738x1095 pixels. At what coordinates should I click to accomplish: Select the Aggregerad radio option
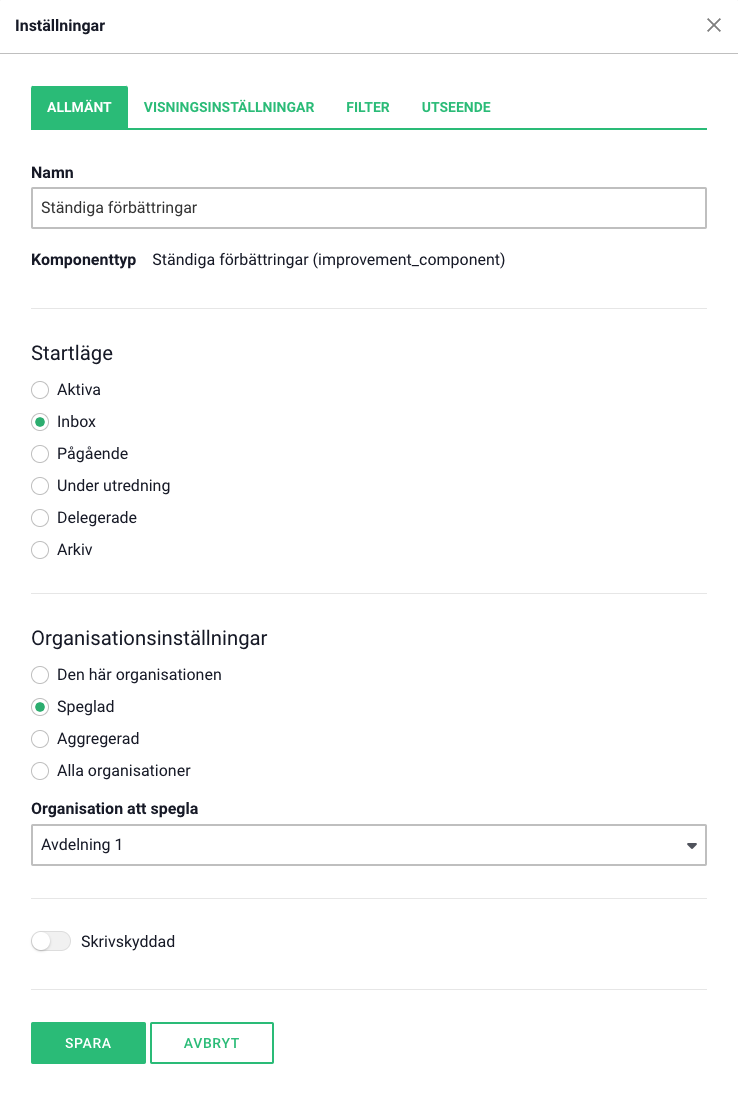point(40,739)
